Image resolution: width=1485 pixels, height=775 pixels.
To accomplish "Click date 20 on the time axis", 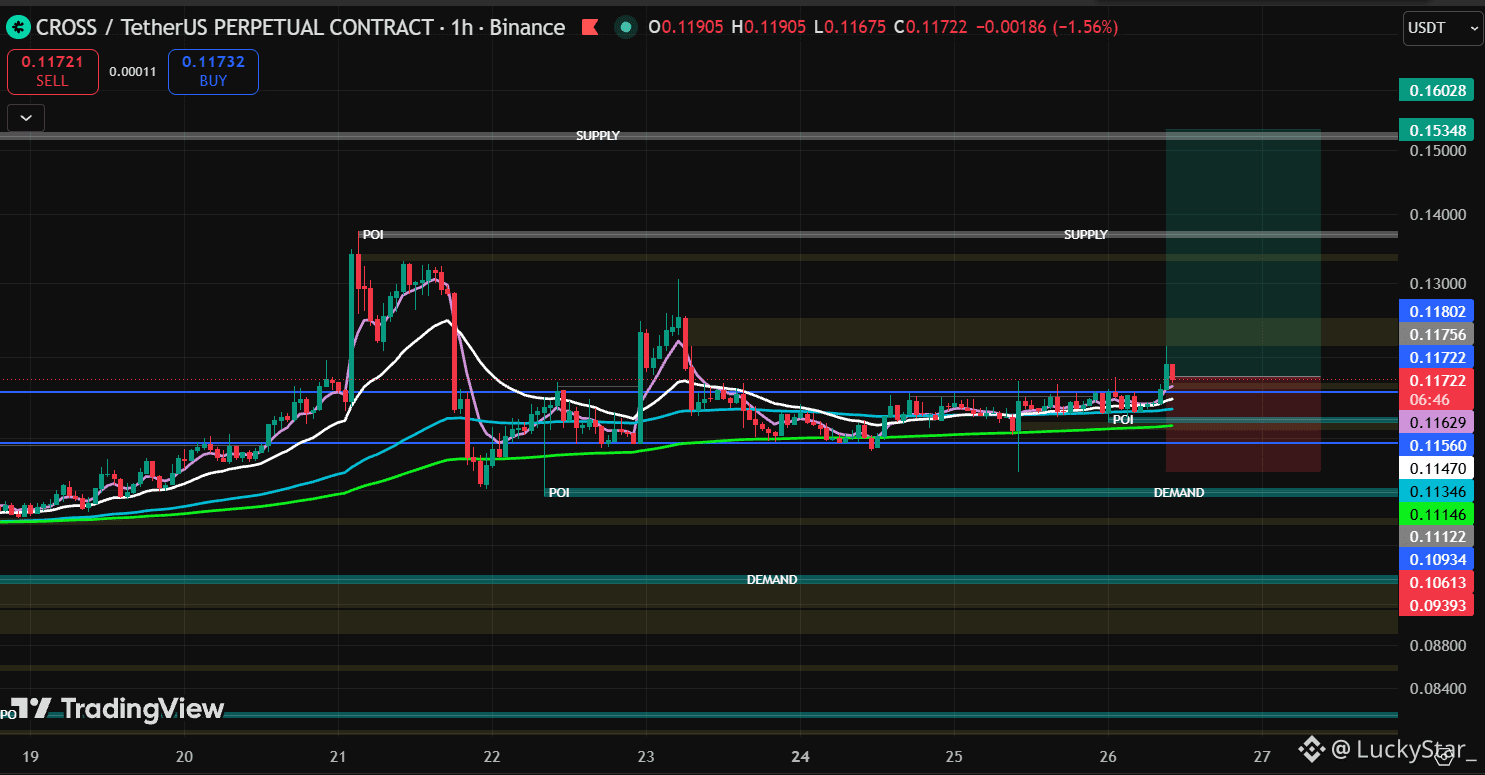I will (x=184, y=755).
